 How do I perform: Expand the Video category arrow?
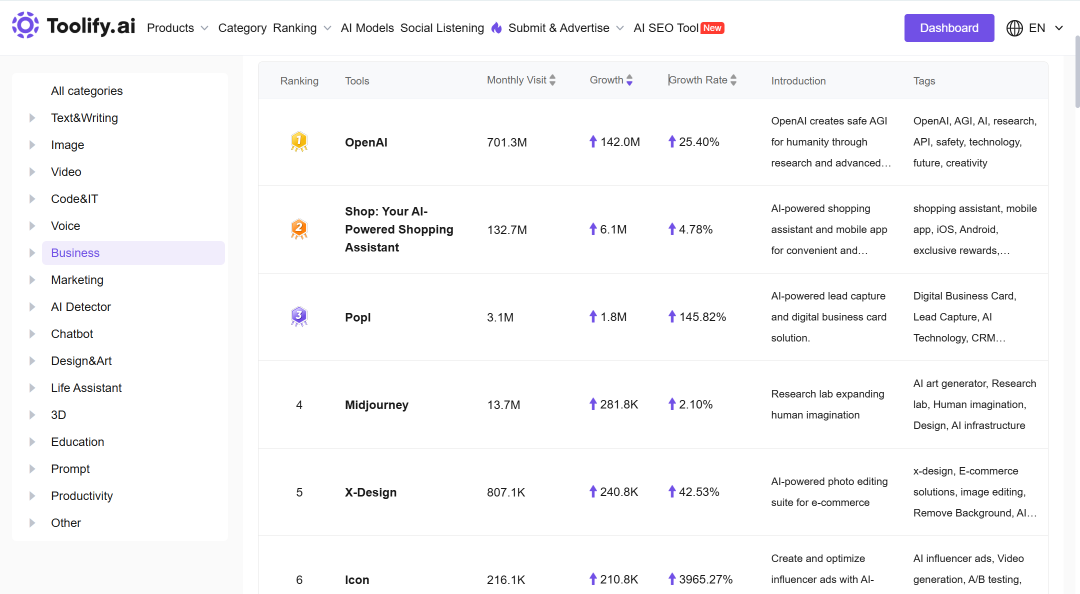point(32,172)
